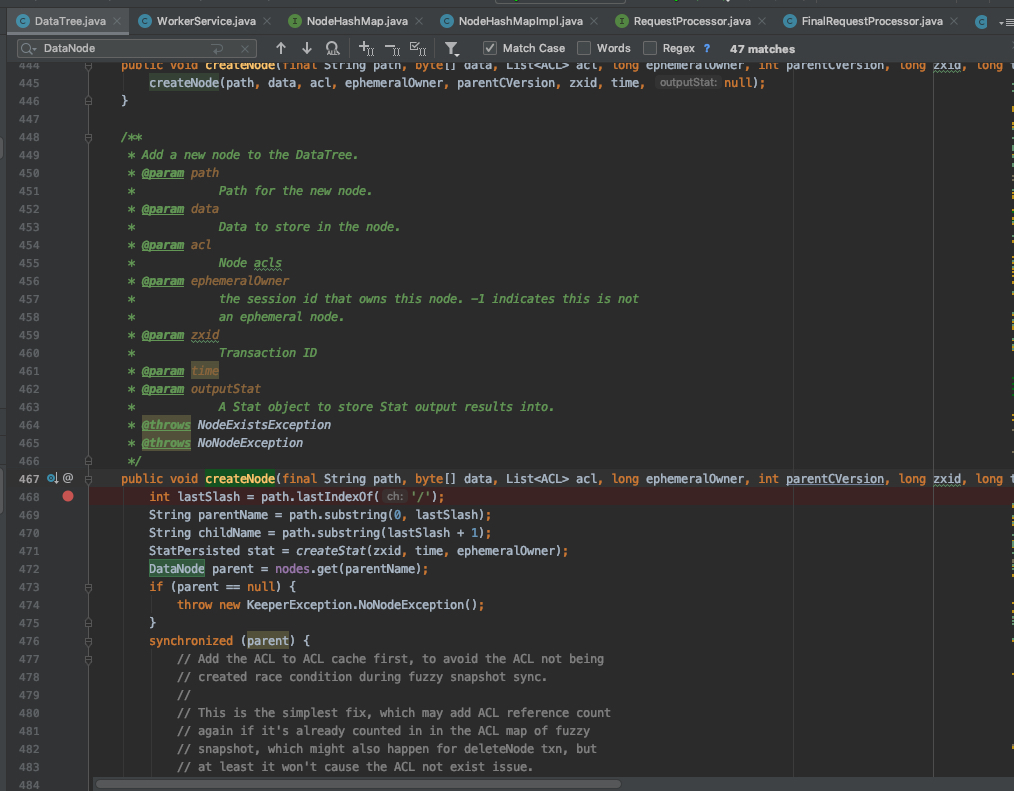Click the createNode method name on line 467
This screenshot has width=1014, height=791.
(240, 479)
